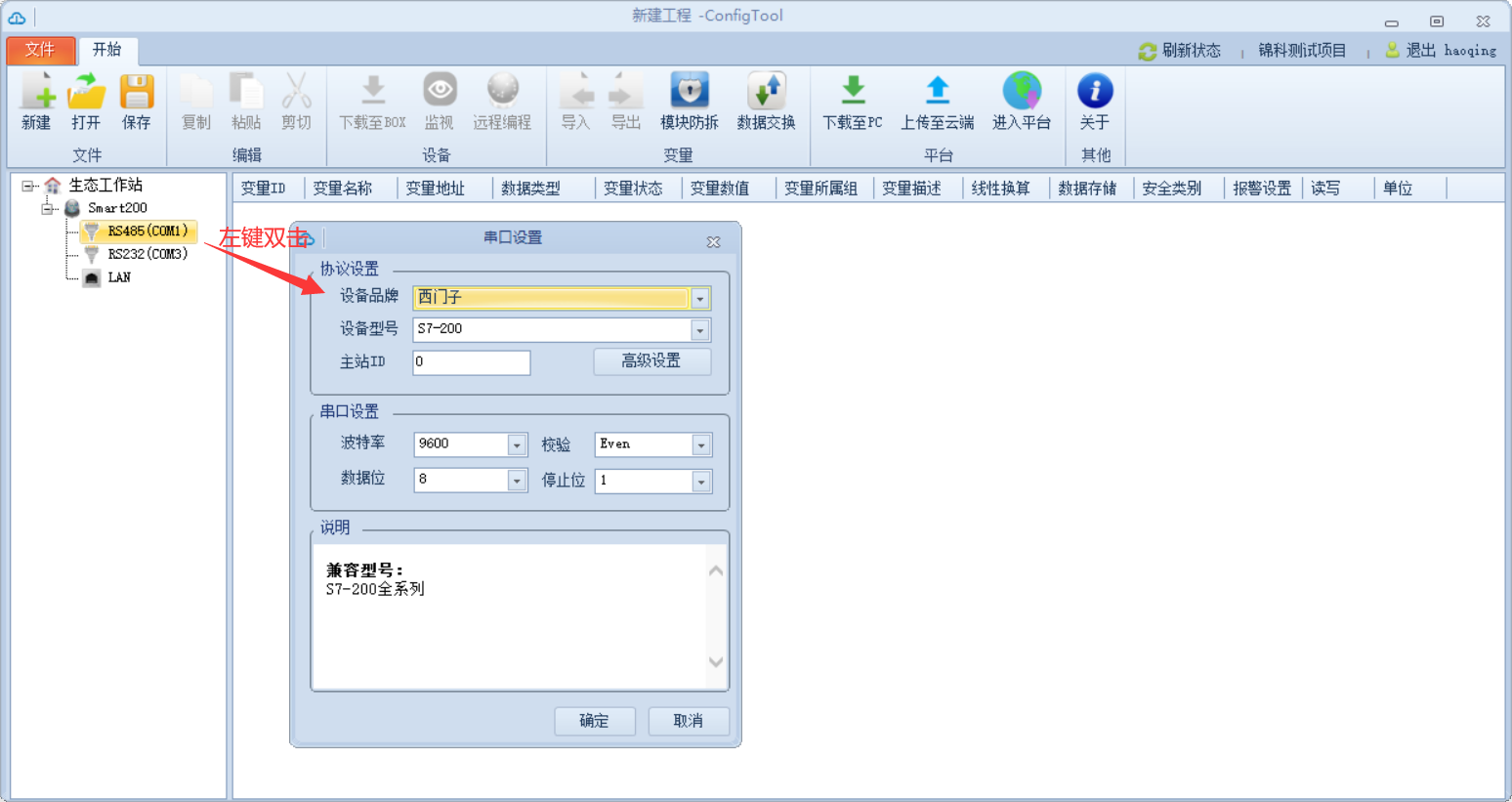The image size is (1512, 802).
Task: Click 进入平台 globe icon
Action: [1022, 91]
